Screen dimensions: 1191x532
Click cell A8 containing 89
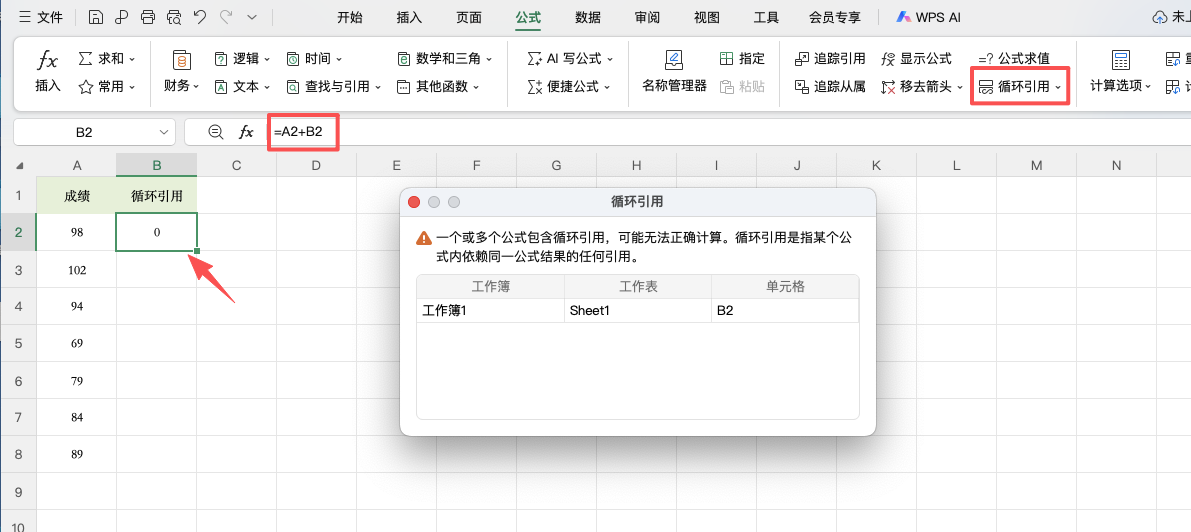77,454
